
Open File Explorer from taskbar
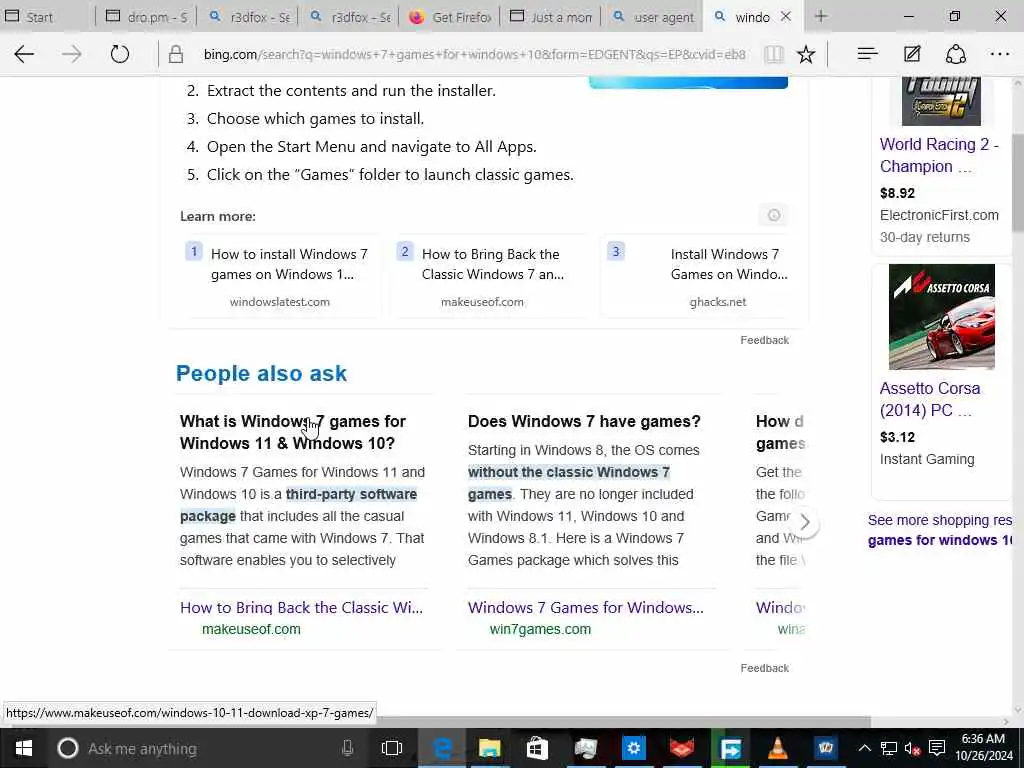(489, 748)
